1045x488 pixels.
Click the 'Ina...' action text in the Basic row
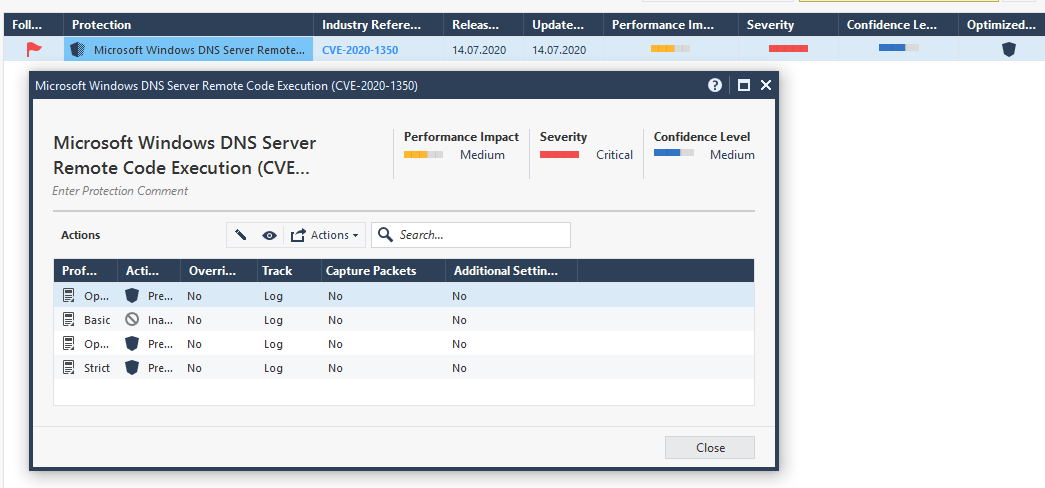coord(161,320)
